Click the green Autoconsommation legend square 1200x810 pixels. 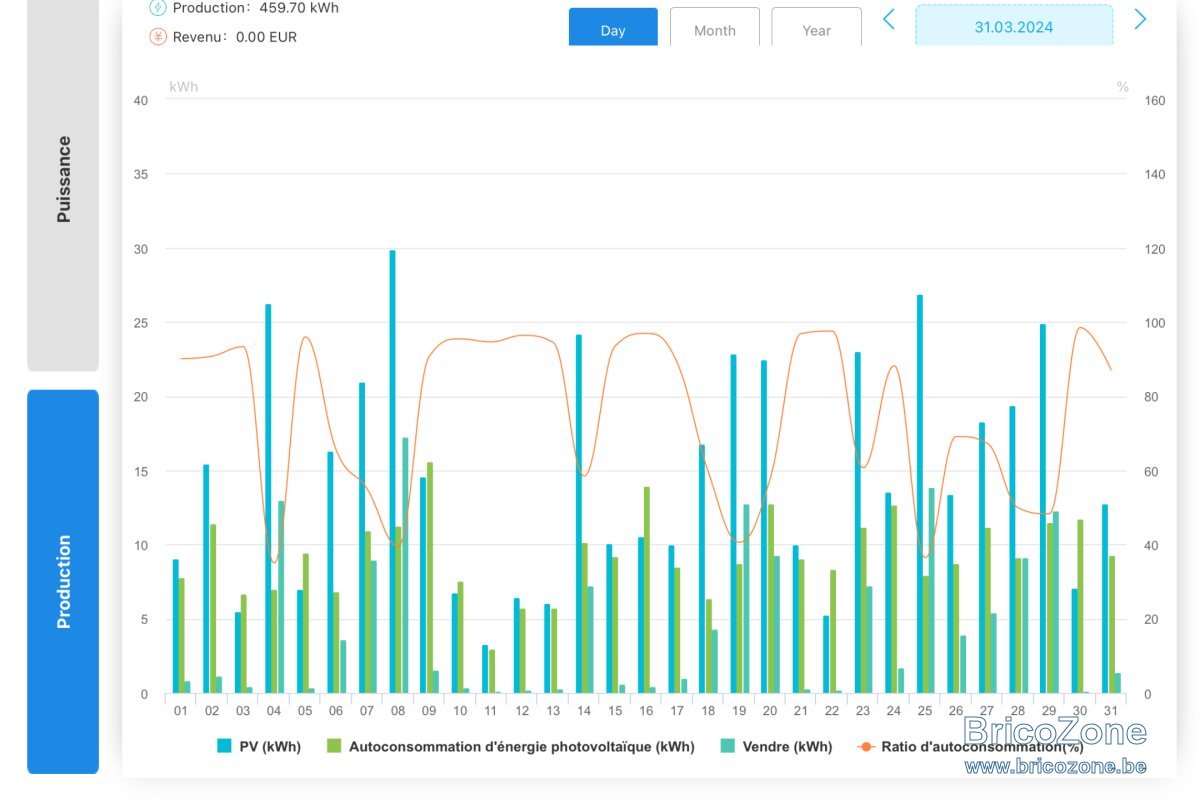pyautogui.click(x=334, y=746)
